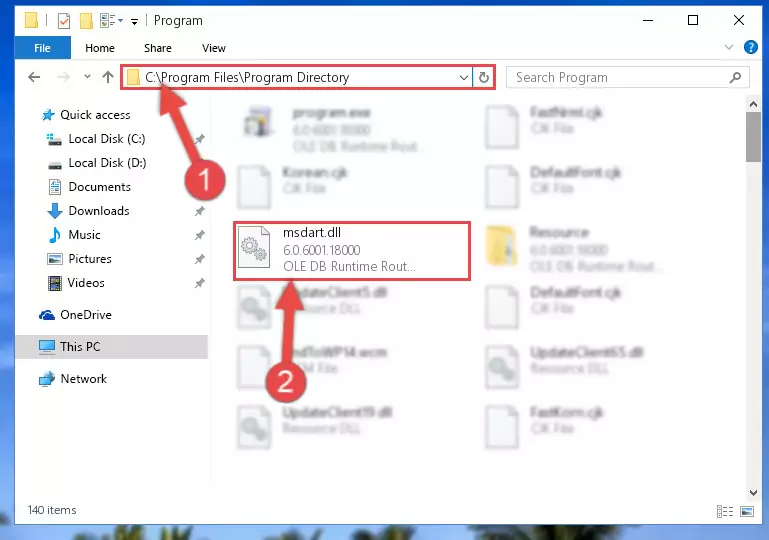Select Quick access in navigation pane
Screen dimensions: 769x540
point(95,115)
